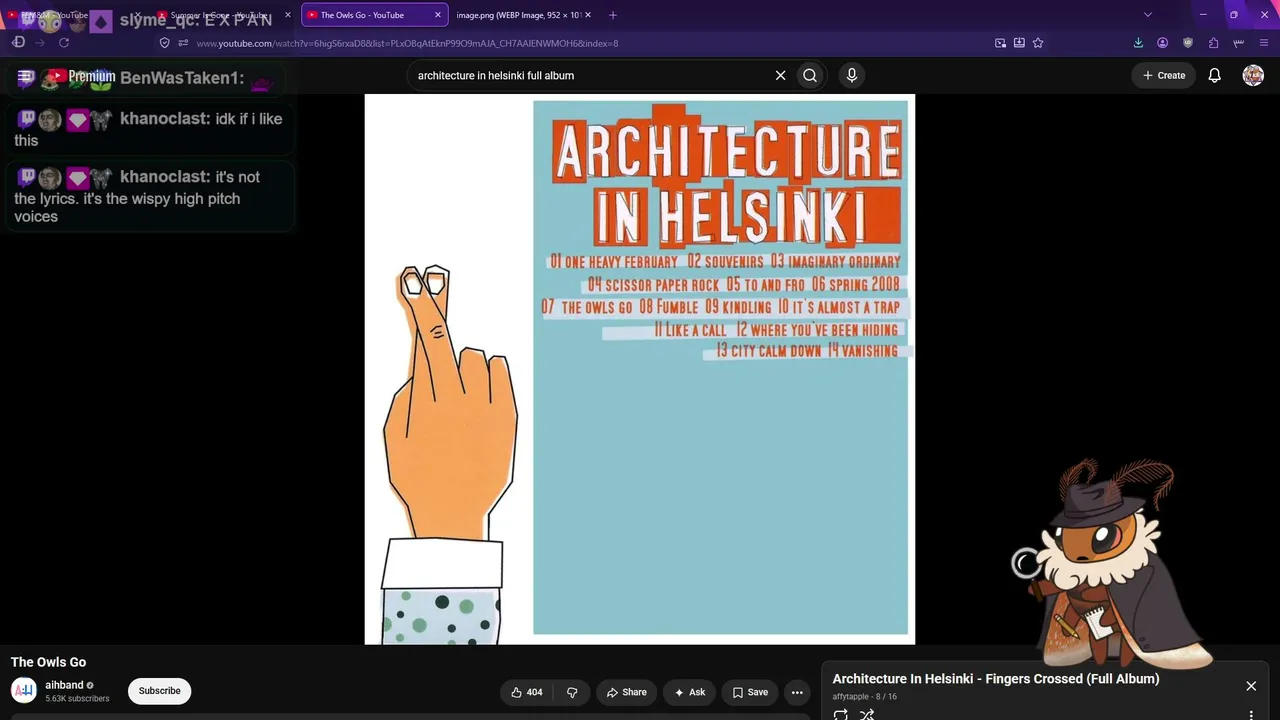The height and width of the screenshot is (720, 1280).
Task: Open the playlist options three-dot menu
Action: pyautogui.click(x=1251, y=714)
